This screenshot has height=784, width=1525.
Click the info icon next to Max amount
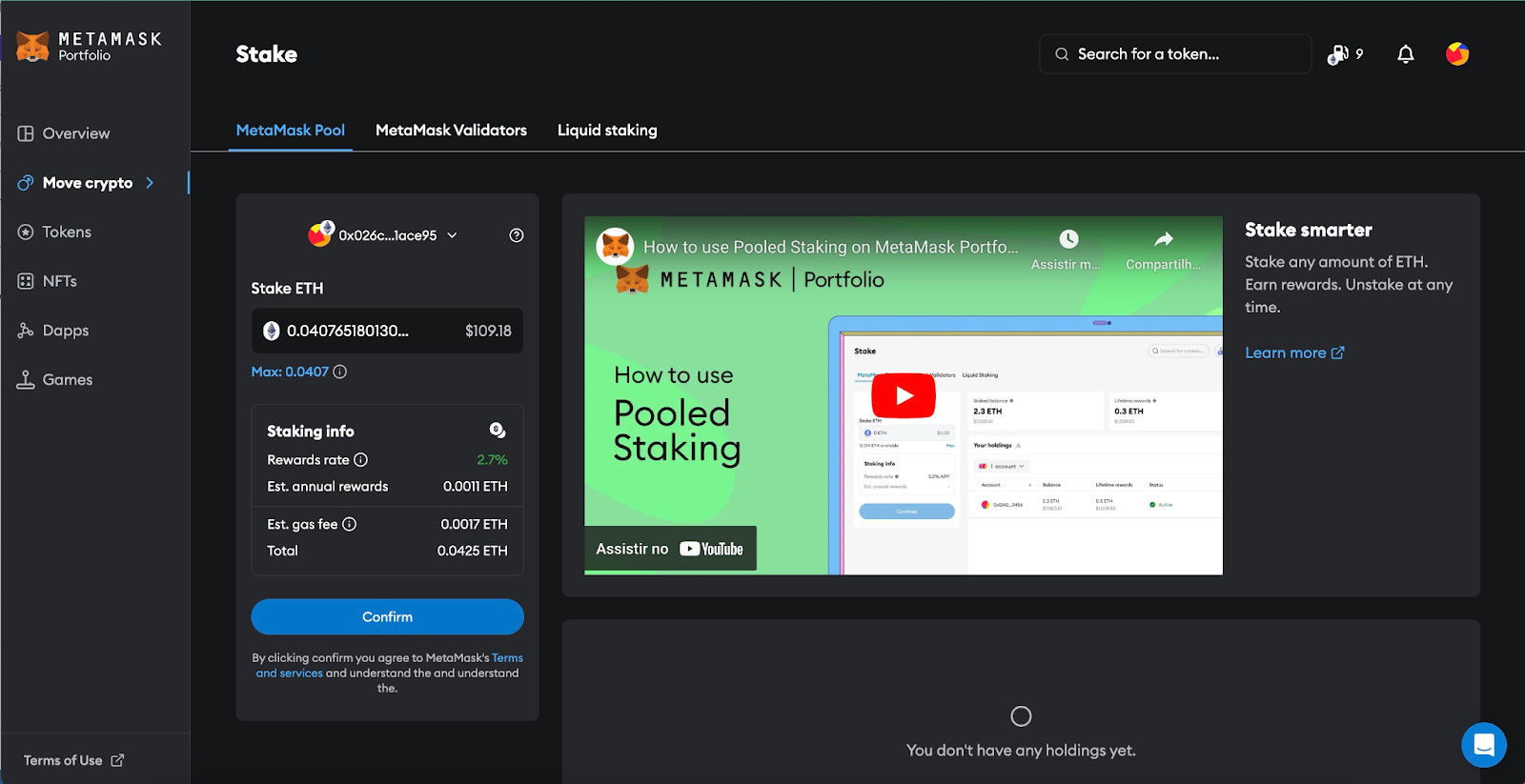(340, 372)
